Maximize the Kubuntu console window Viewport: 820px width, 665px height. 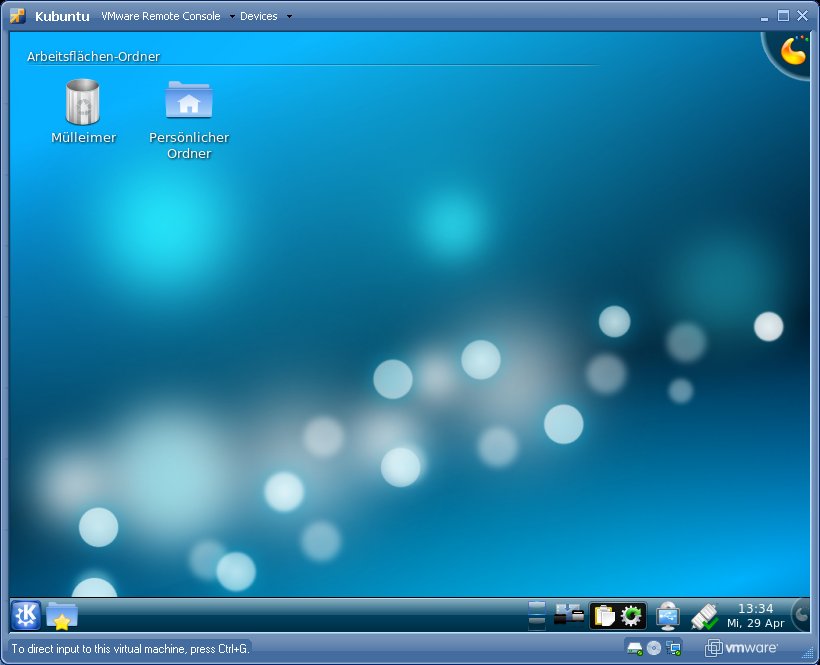click(x=783, y=16)
